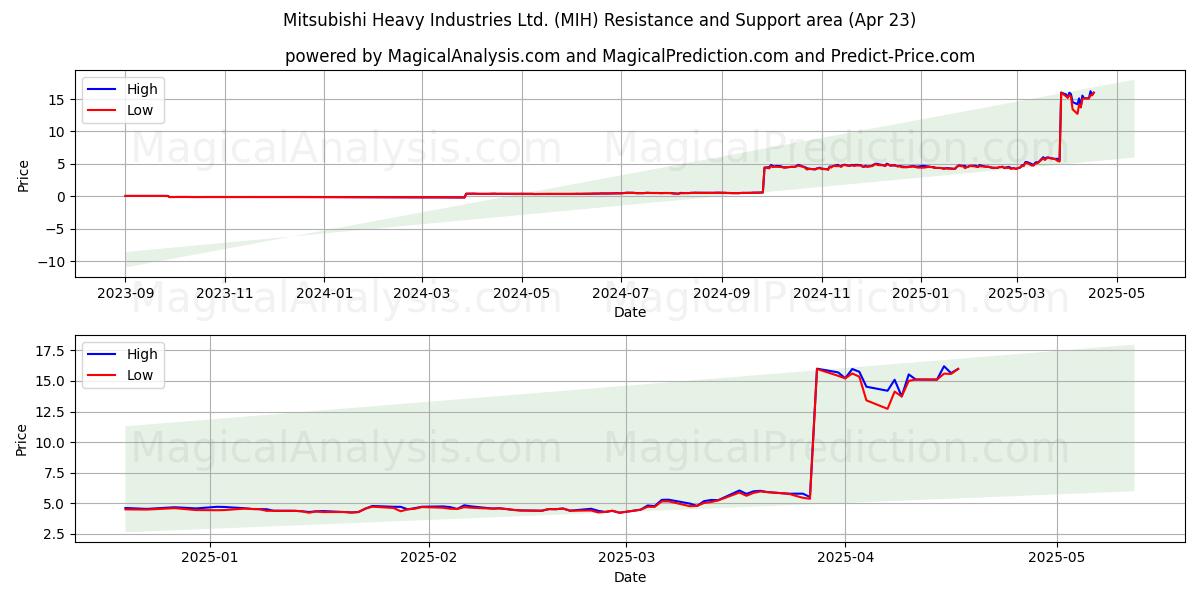Viewport: 1200px width, 600px height.
Task: Click the '2024-01' tick on the upper x-axis
Action: (324, 293)
